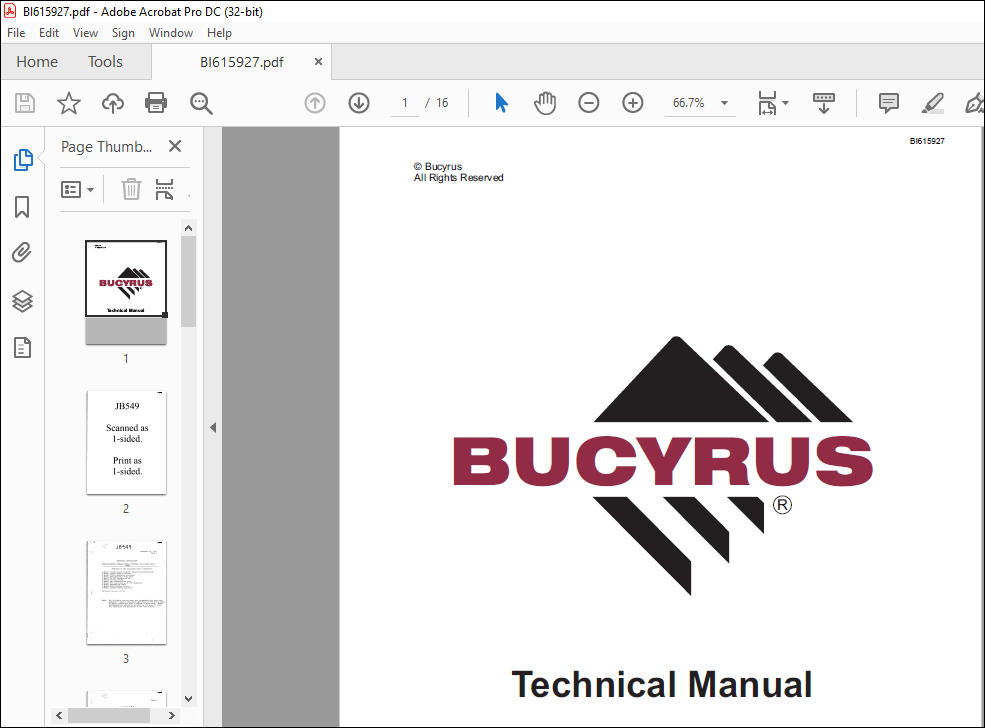
Task: Select the arrow Selection tool
Action: tap(501, 103)
